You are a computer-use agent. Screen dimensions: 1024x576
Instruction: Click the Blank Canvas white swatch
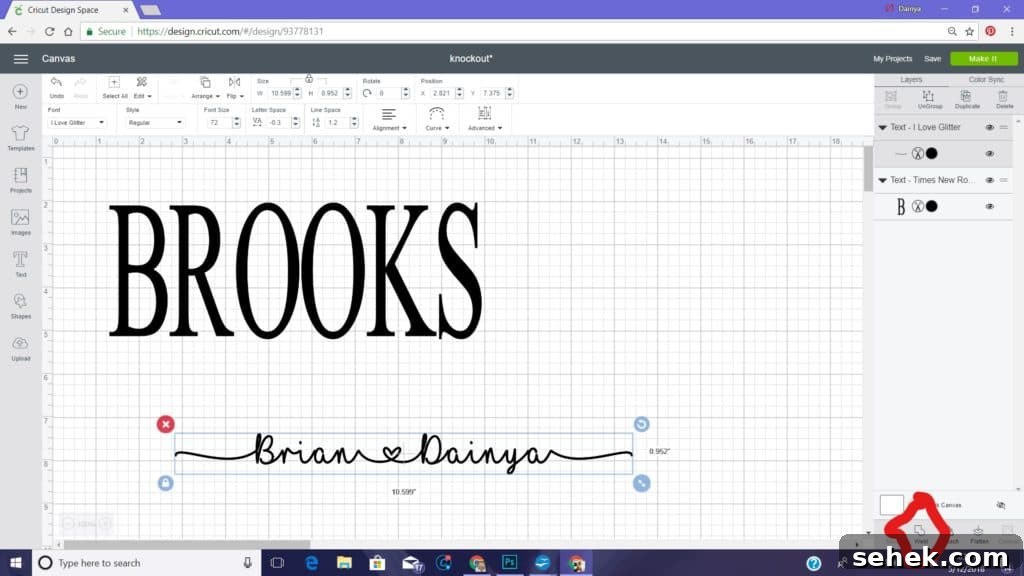point(891,505)
